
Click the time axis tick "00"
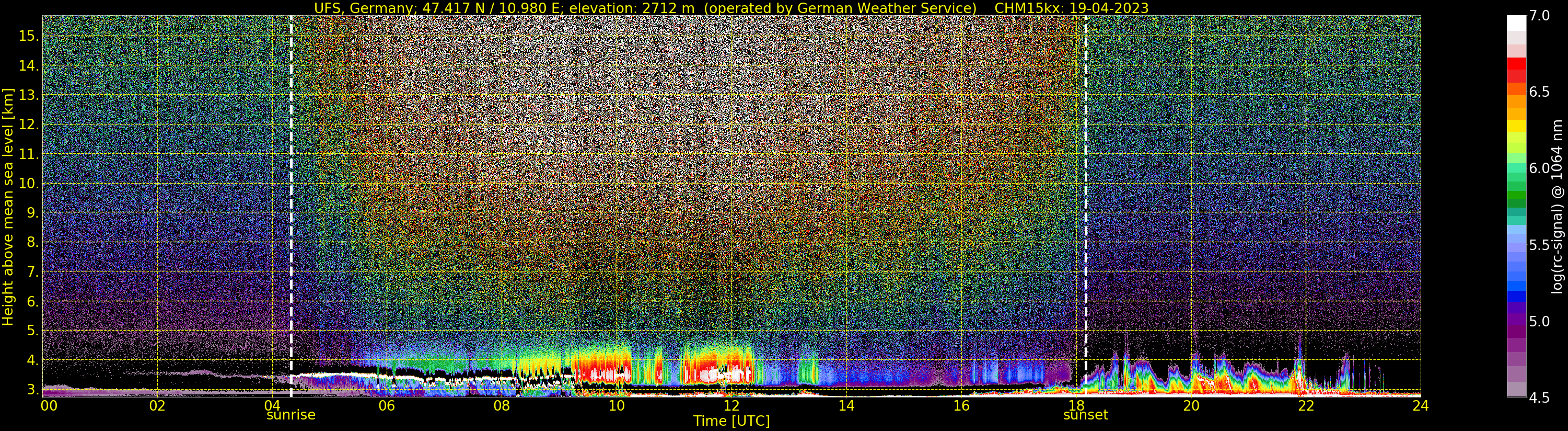click(49, 405)
